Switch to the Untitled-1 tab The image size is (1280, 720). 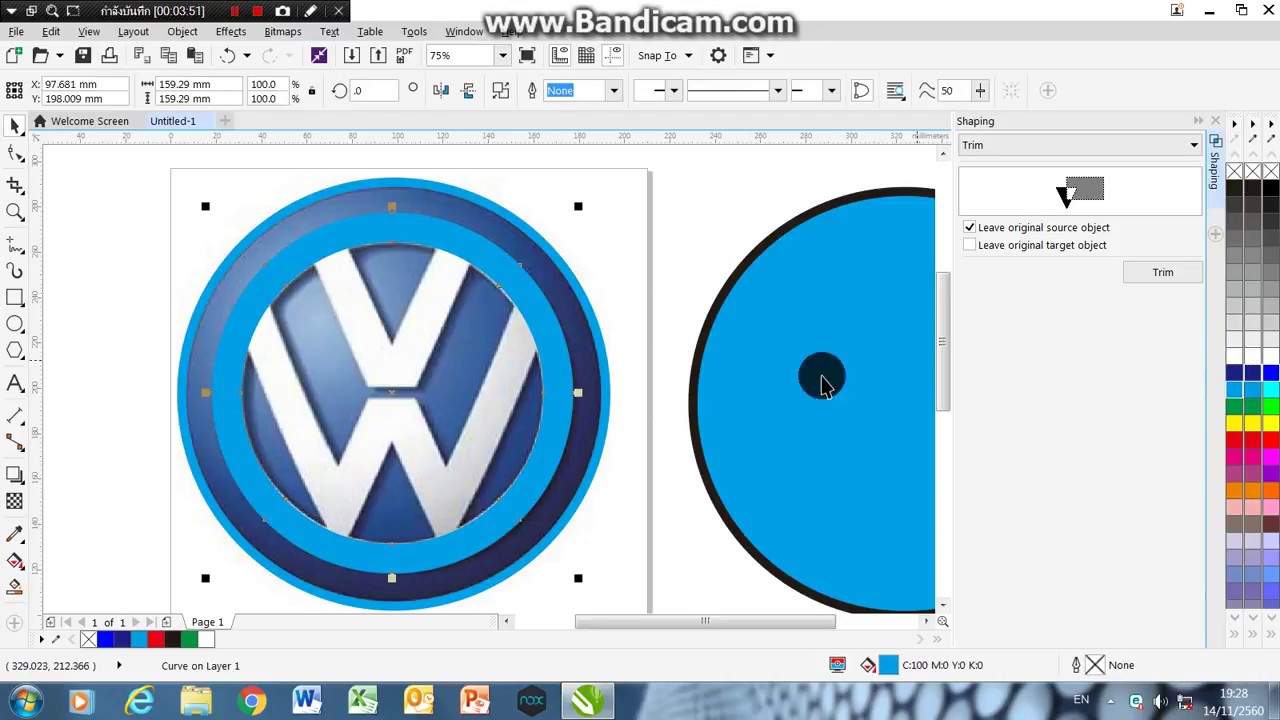click(x=173, y=121)
